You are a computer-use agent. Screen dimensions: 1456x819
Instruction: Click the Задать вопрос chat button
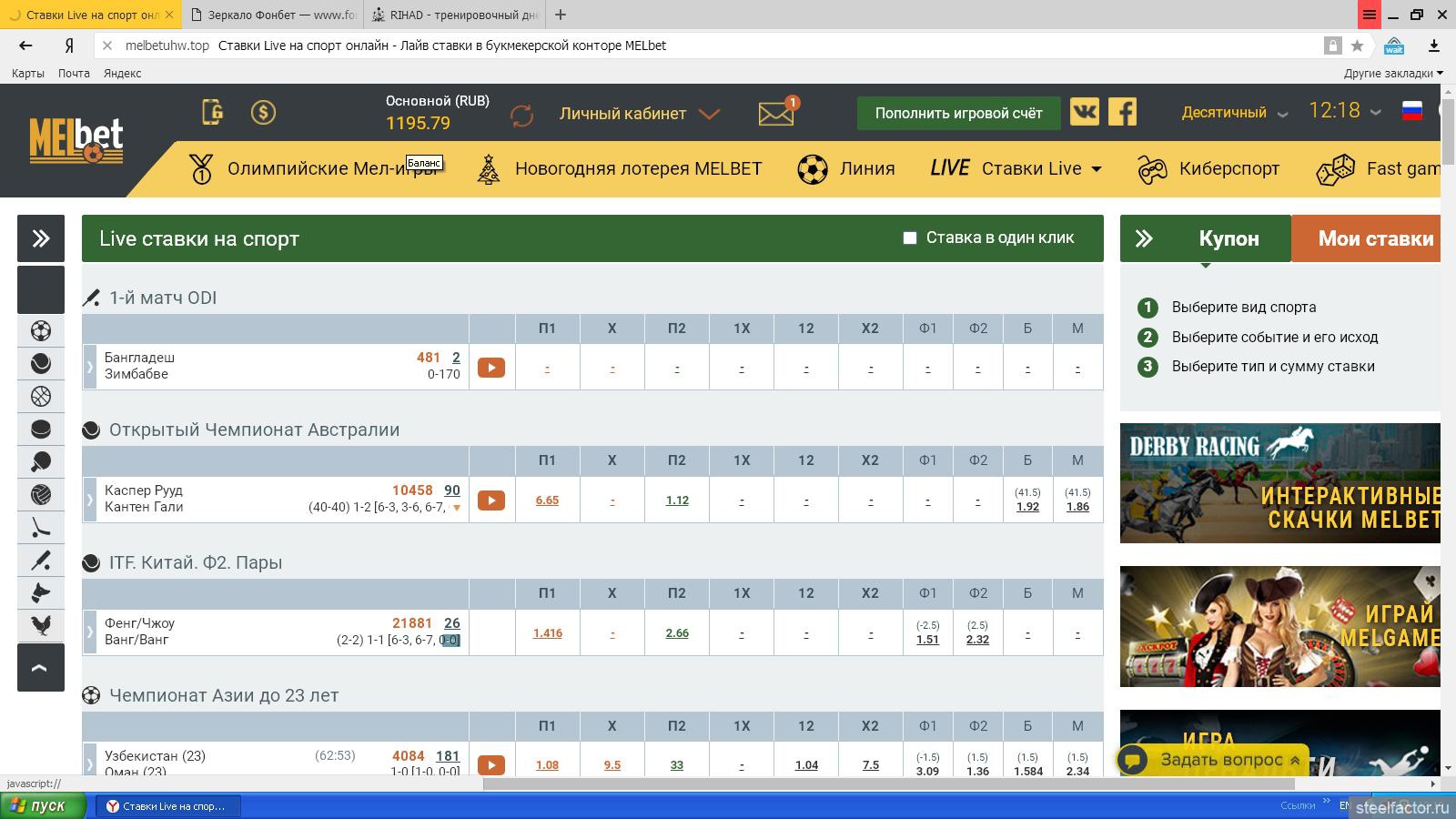(x=1211, y=760)
